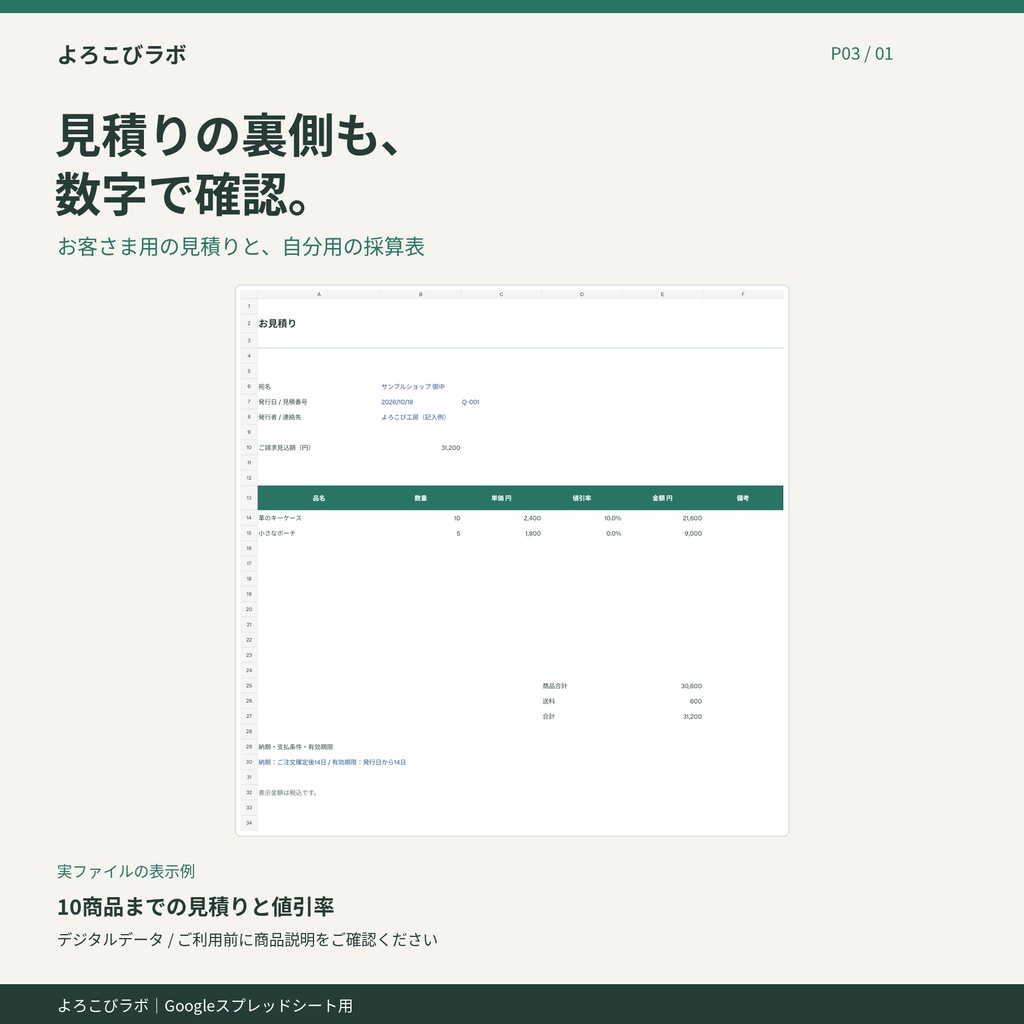1024x1024 pixels.
Task: Click the total 31,200 in row 27
Action: click(x=692, y=716)
